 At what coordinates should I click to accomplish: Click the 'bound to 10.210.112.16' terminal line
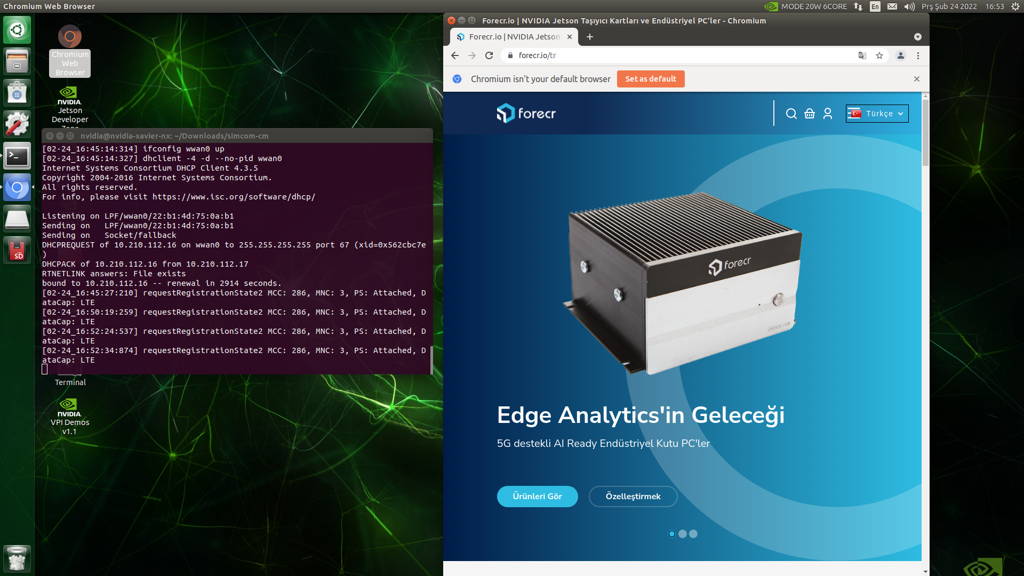coord(162,283)
